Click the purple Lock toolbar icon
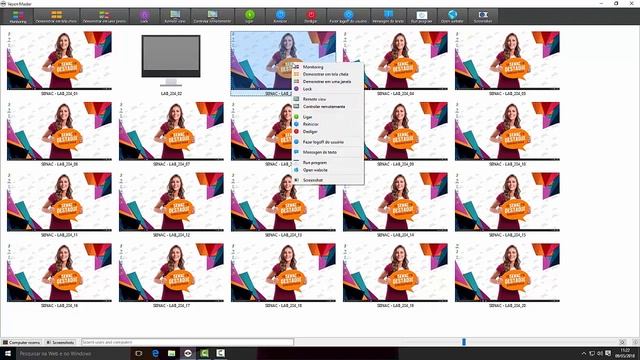Viewport: 640px width, 360px height. point(144,16)
